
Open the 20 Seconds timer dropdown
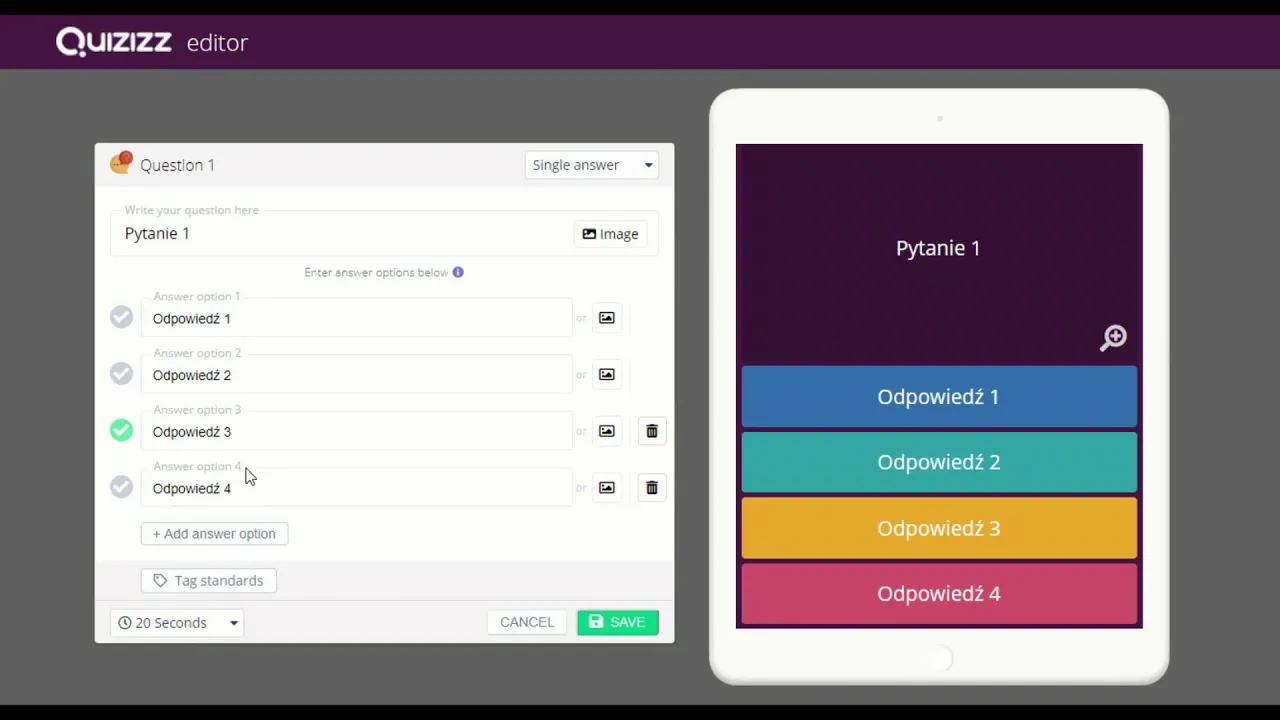(x=177, y=623)
